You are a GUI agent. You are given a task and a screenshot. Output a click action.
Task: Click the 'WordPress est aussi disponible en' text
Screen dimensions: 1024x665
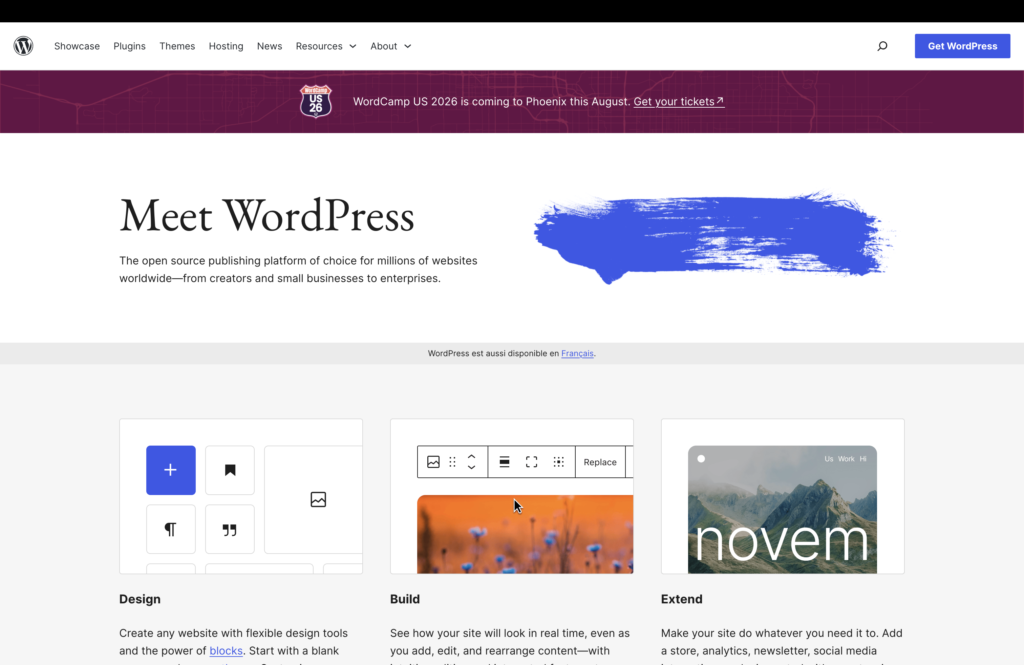493,353
